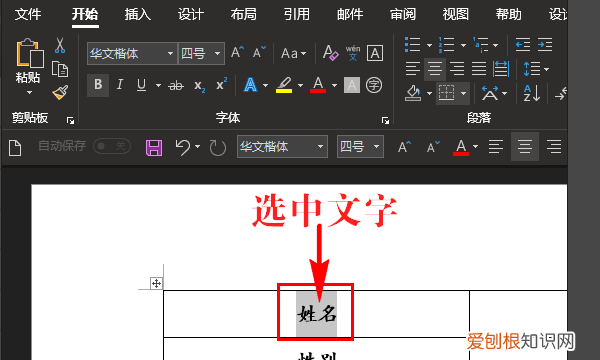The width and height of the screenshot is (600, 360).
Task: Switch to the 引用 tab
Action: click(297, 15)
